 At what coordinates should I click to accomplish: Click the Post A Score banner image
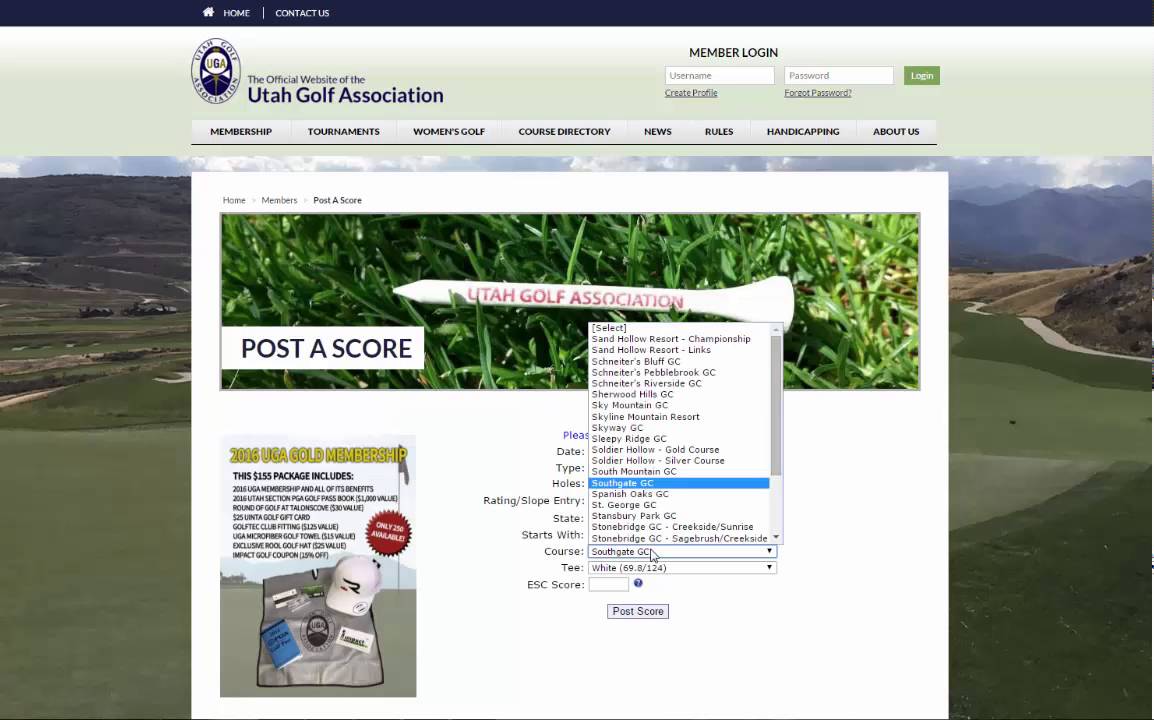(570, 301)
